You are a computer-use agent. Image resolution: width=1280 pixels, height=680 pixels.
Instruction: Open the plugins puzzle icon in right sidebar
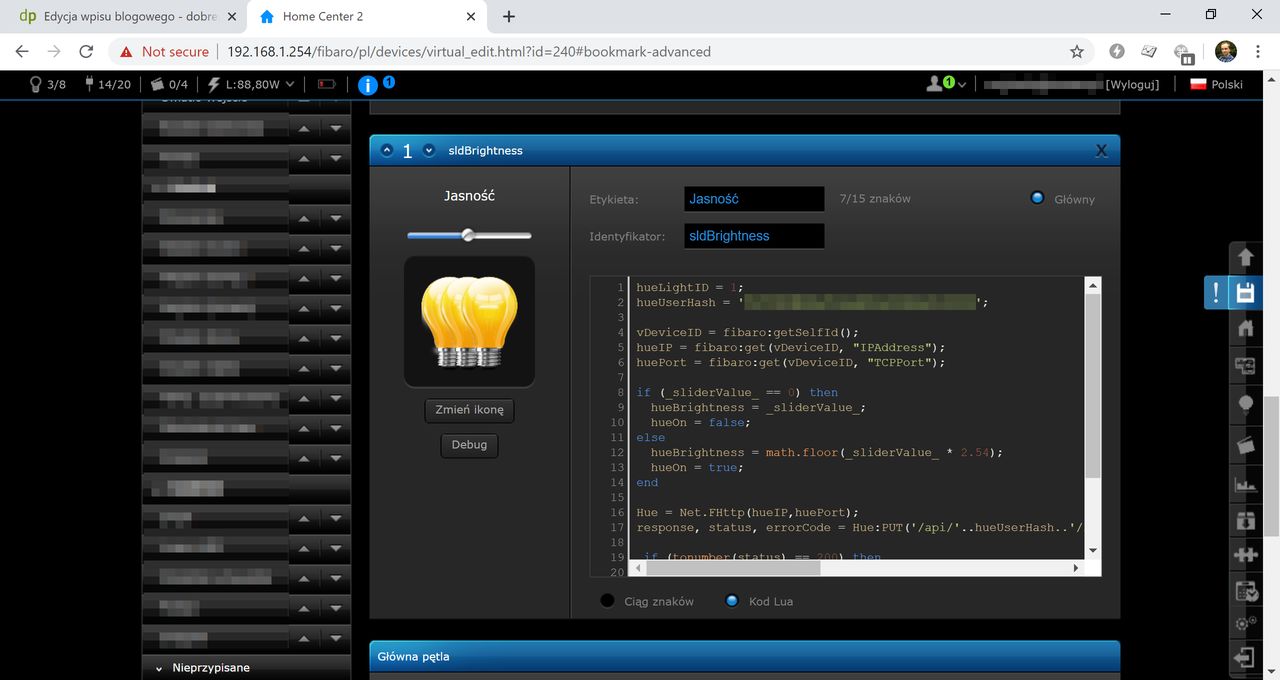pyautogui.click(x=1245, y=554)
